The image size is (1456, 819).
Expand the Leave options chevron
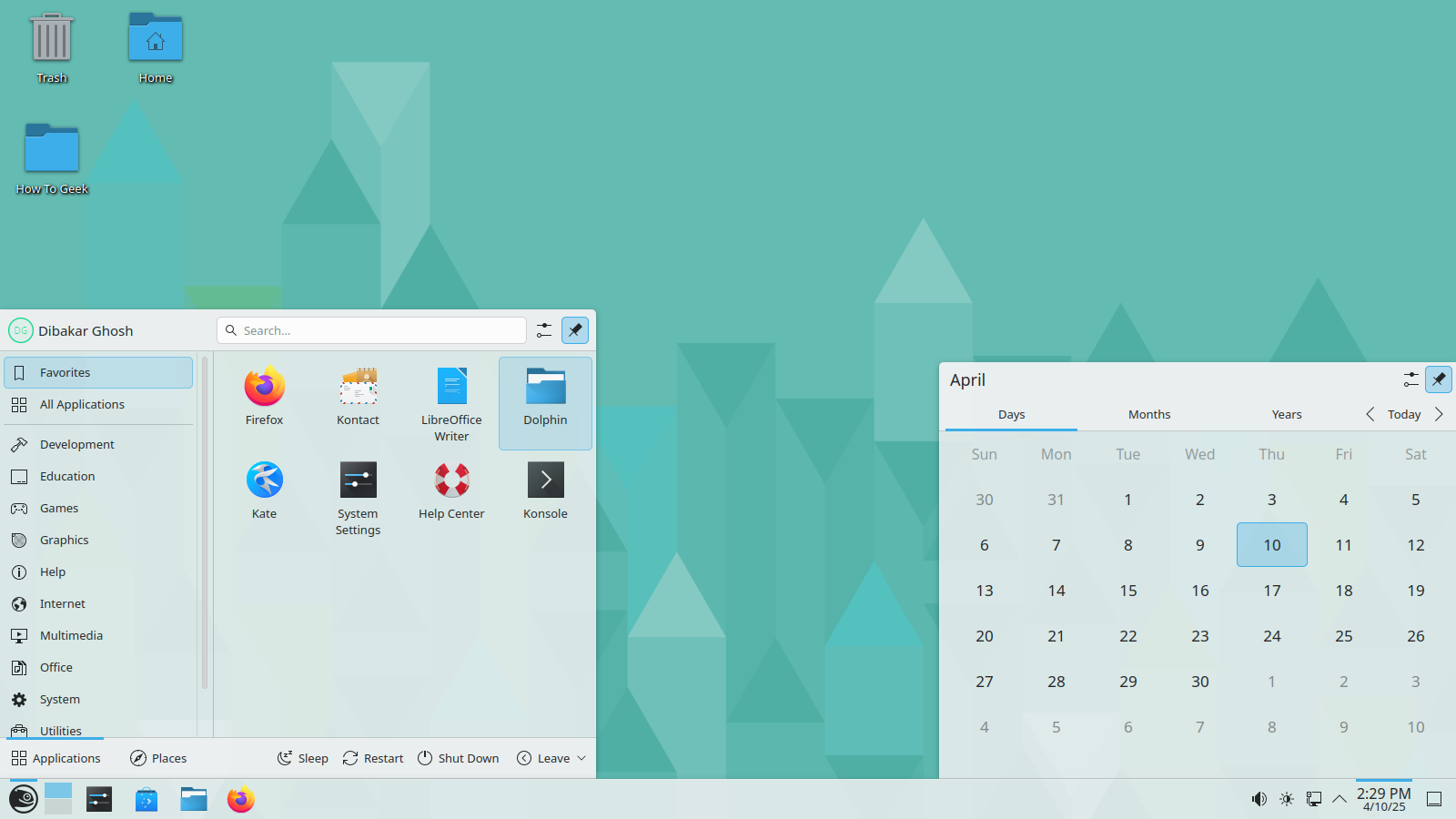coord(581,757)
